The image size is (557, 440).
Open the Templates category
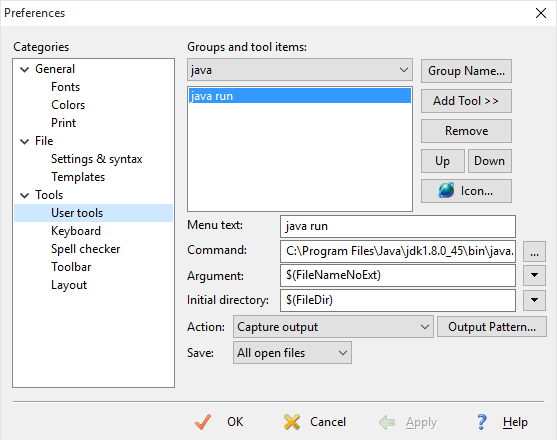[78, 177]
